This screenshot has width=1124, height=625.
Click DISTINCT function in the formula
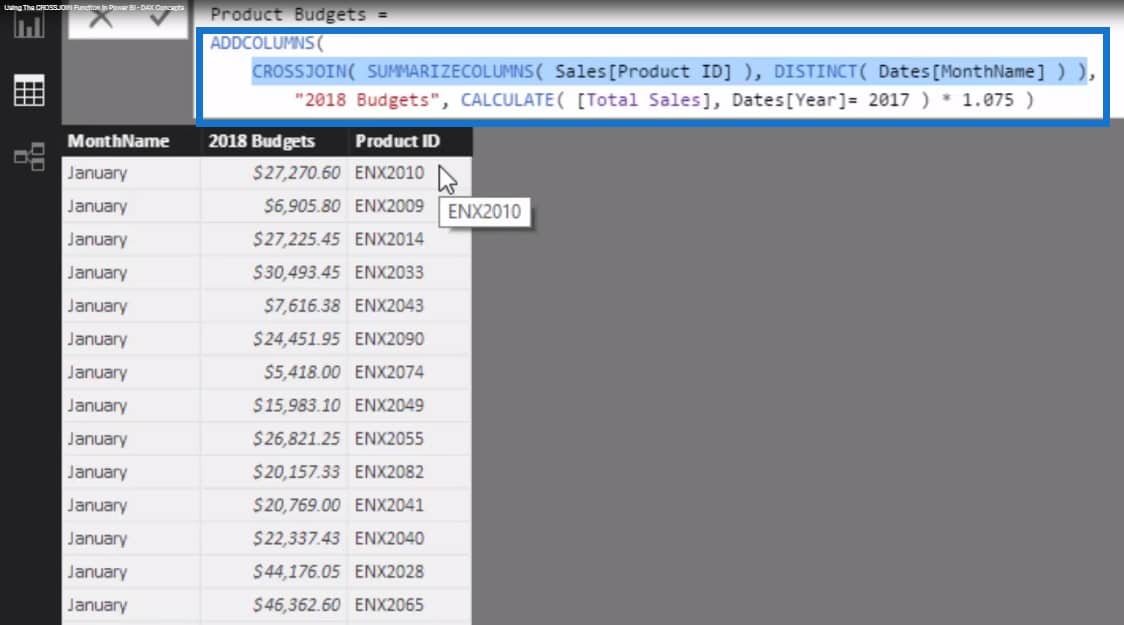815,72
